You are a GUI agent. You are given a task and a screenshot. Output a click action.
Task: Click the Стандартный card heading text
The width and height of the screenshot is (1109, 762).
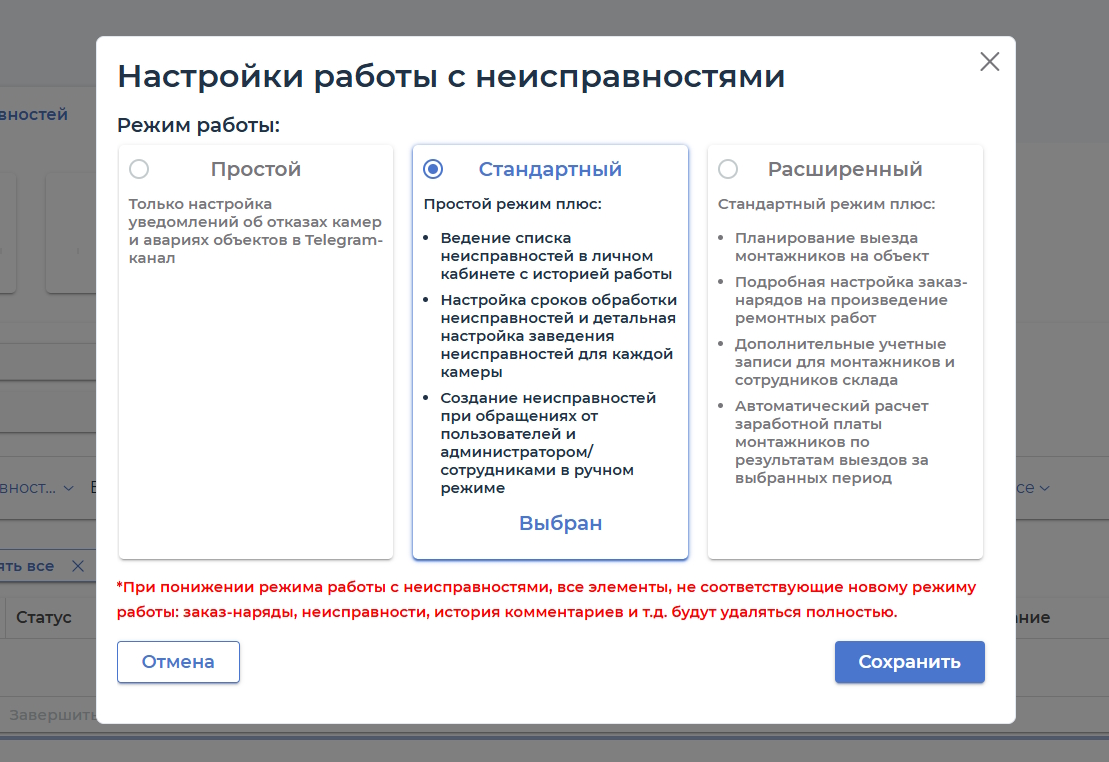tap(550, 169)
